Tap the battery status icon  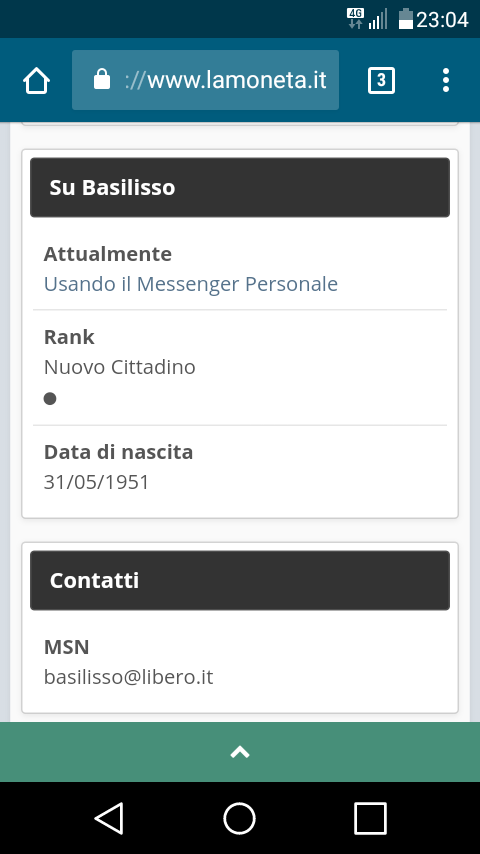(405, 19)
